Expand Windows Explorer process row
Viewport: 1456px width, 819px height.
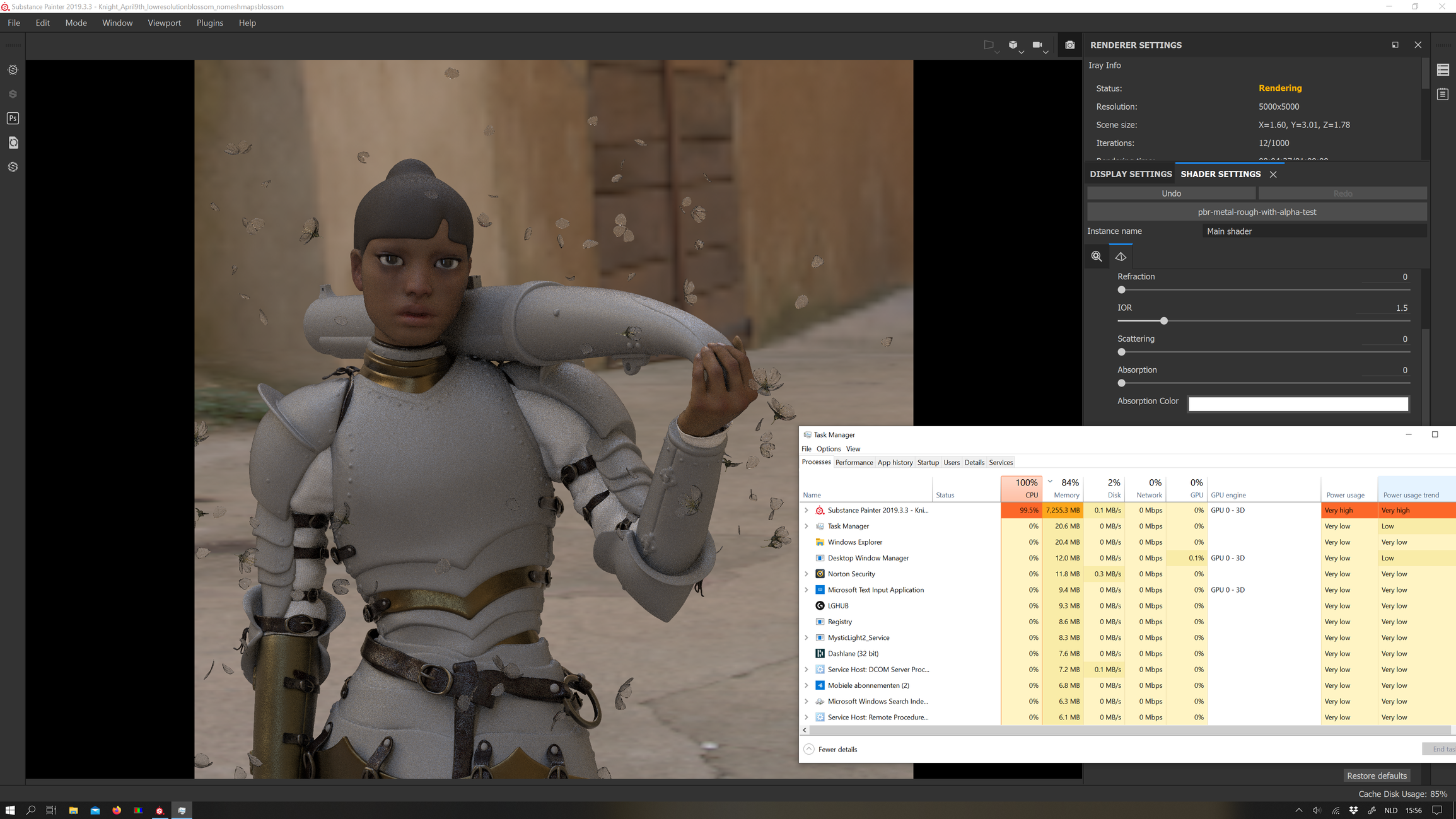tap(806, 542)
